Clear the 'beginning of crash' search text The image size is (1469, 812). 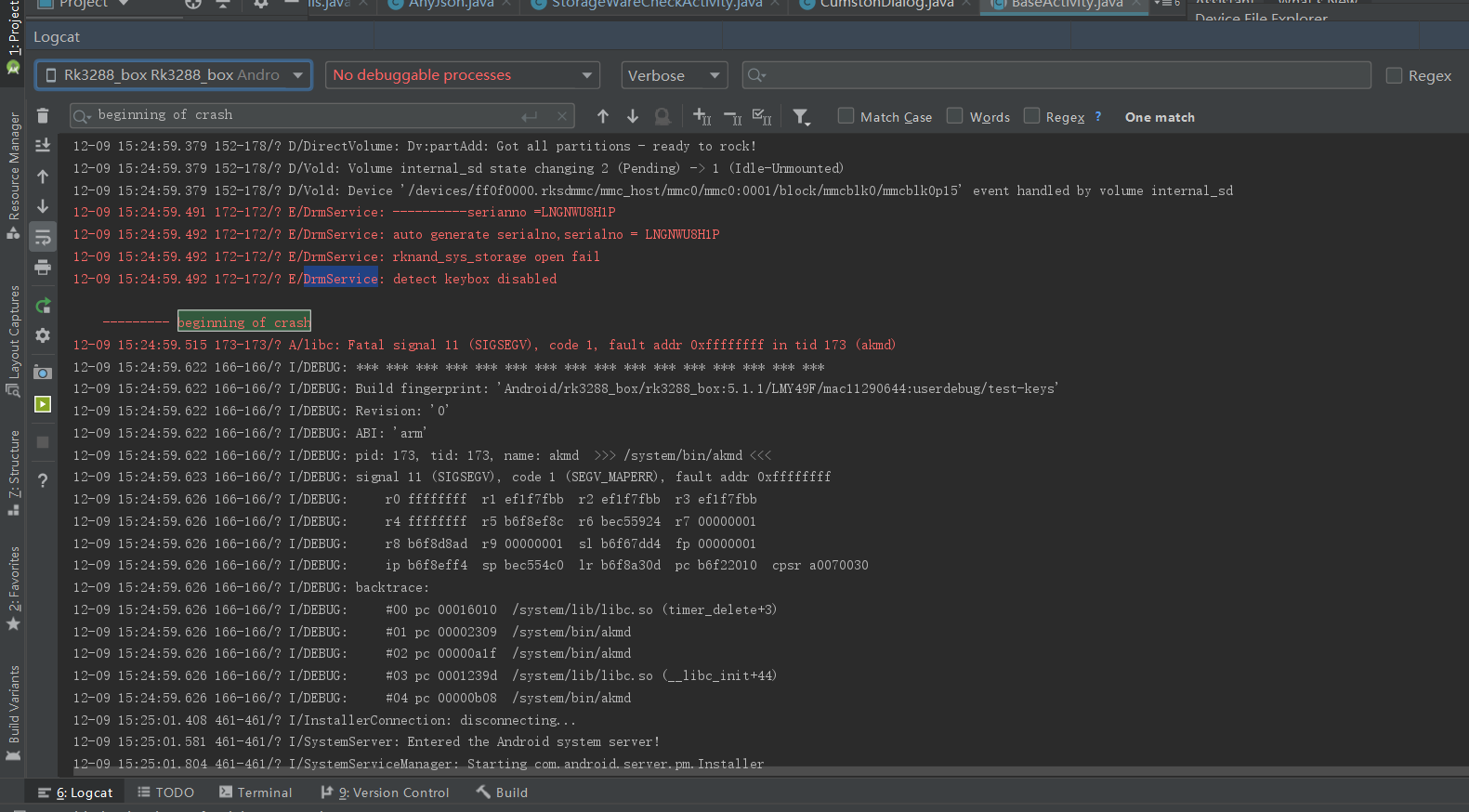pos(562,116)
